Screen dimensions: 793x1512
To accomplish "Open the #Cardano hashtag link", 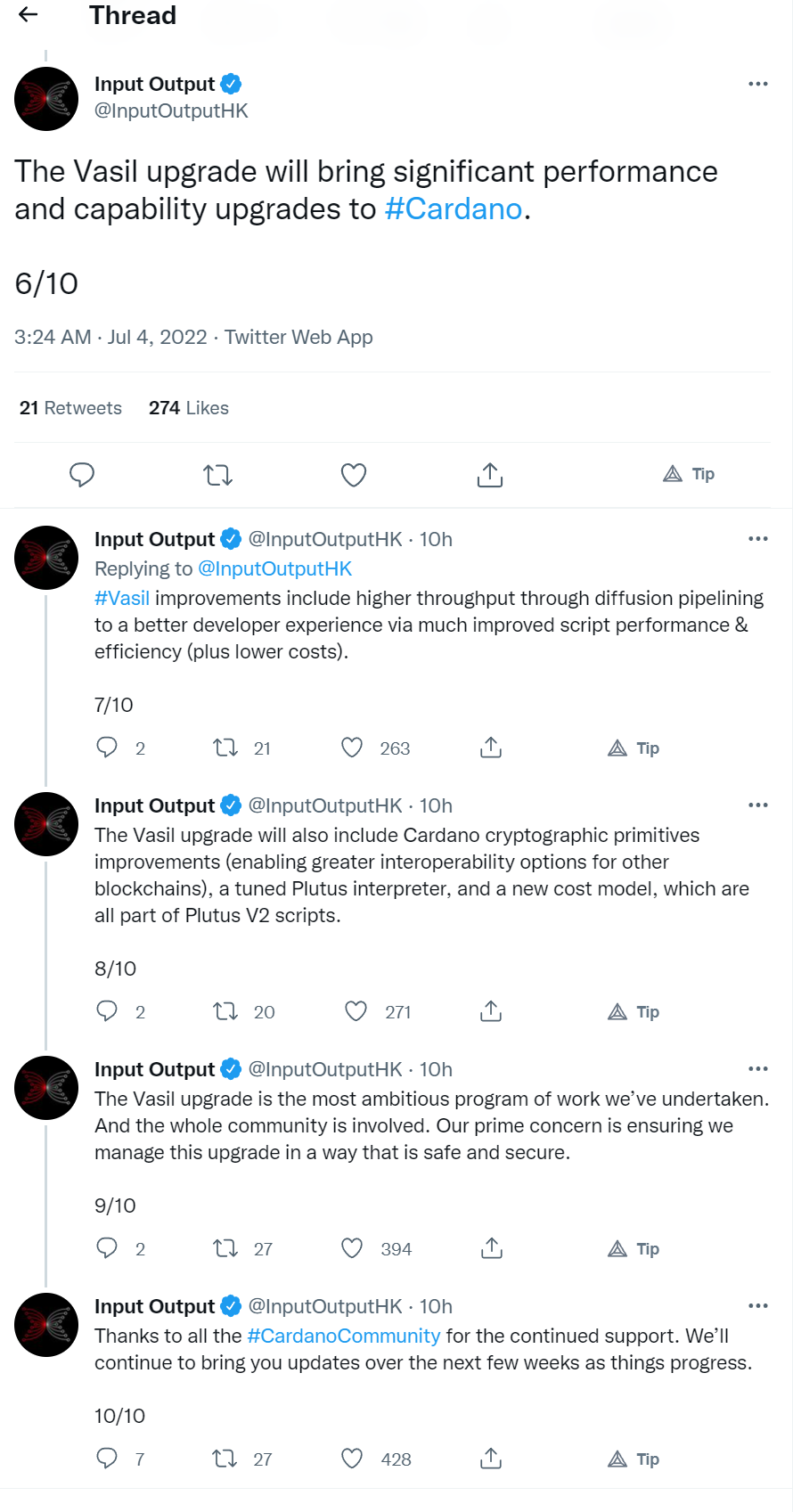I will pos(454,209).
